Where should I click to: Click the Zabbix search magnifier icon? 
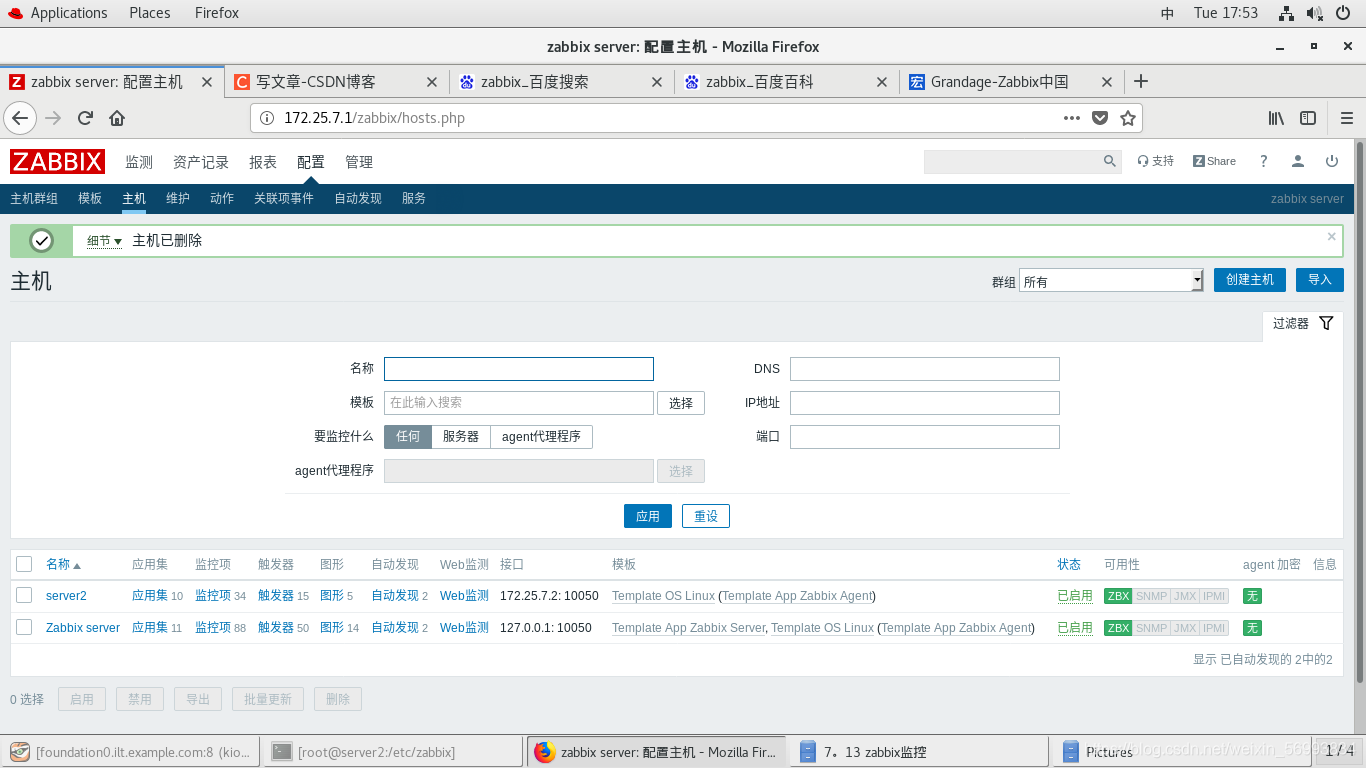click(x=1110, y=161)
